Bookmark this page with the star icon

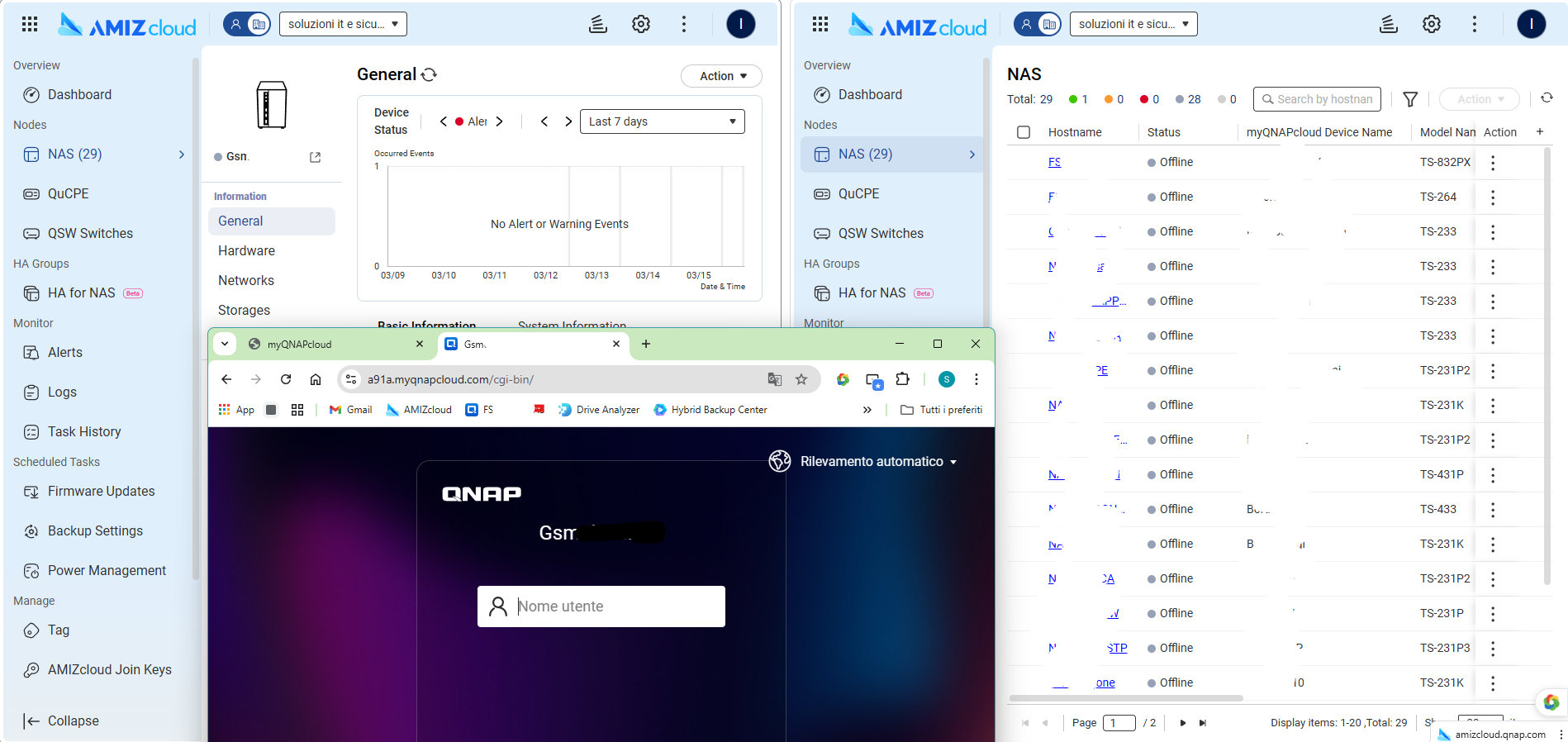point(801,379)
